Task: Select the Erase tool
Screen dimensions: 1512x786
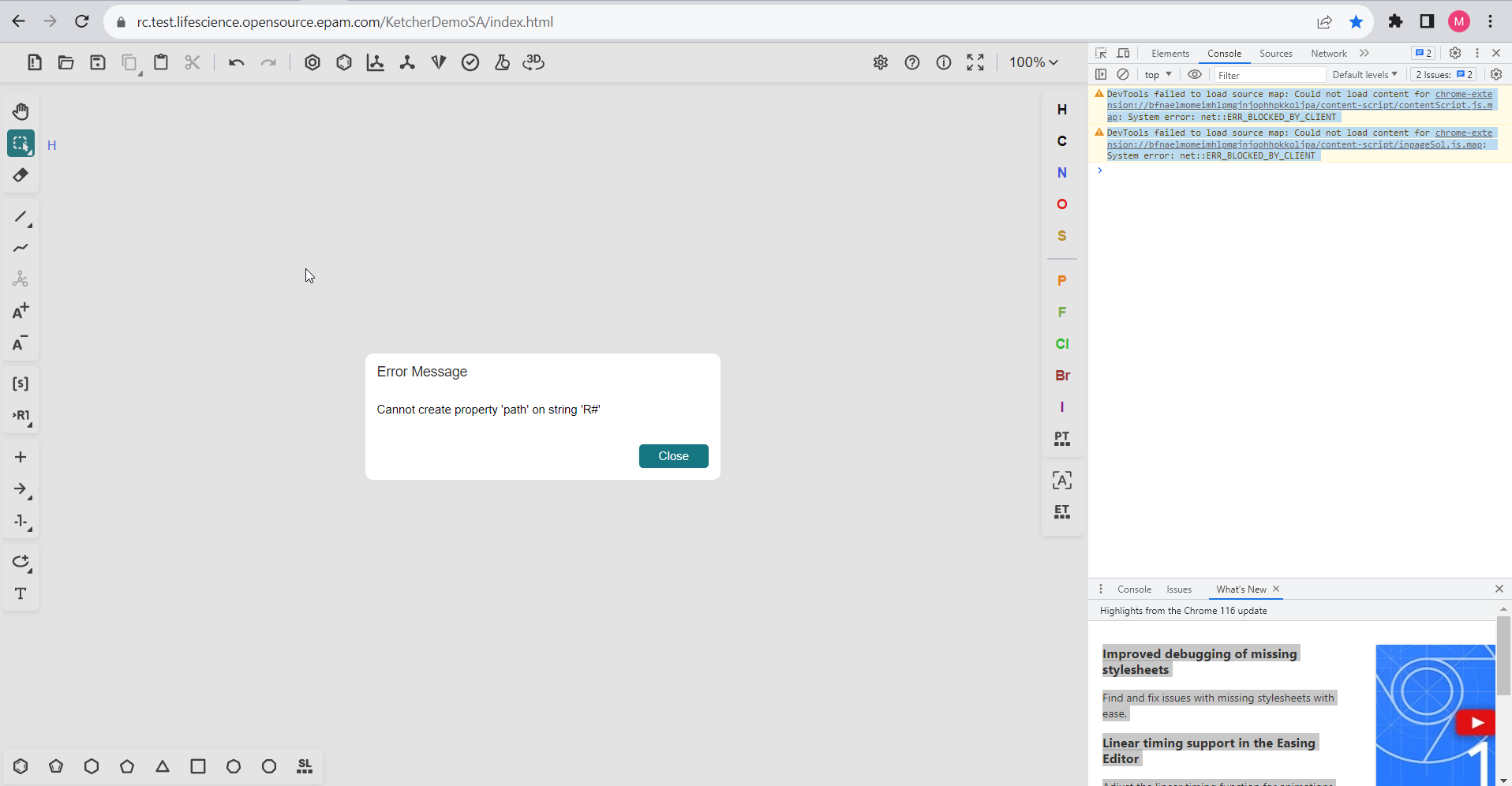Action: [x=21, y=174]
